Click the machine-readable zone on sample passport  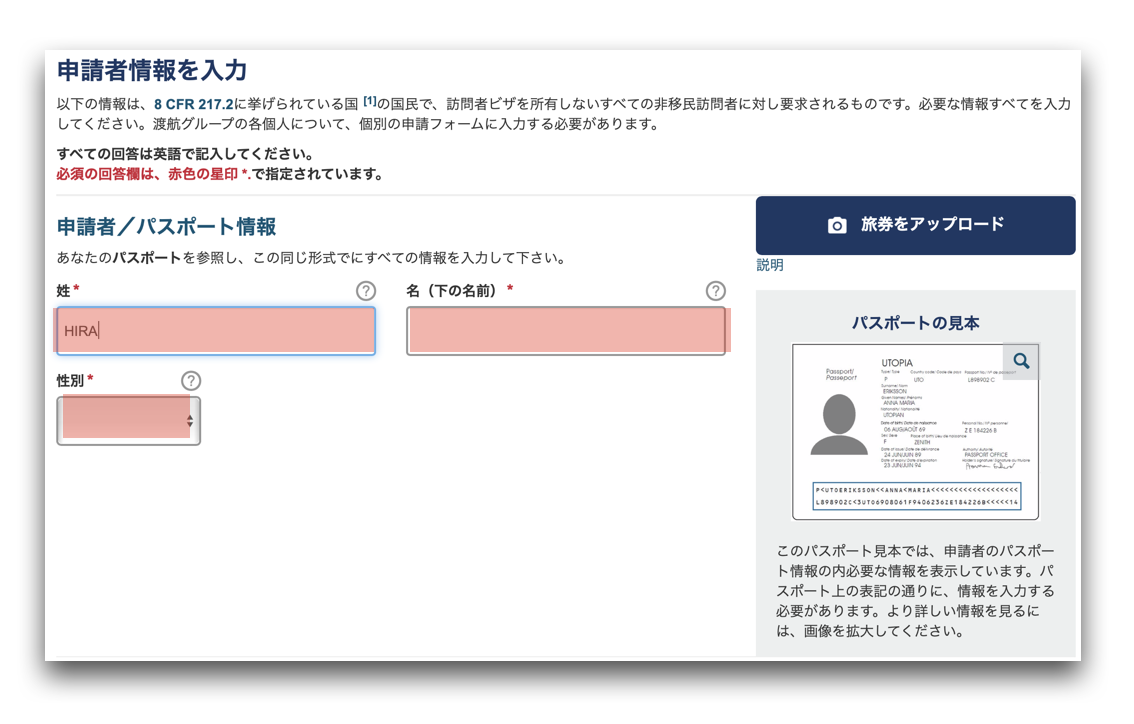916,496
